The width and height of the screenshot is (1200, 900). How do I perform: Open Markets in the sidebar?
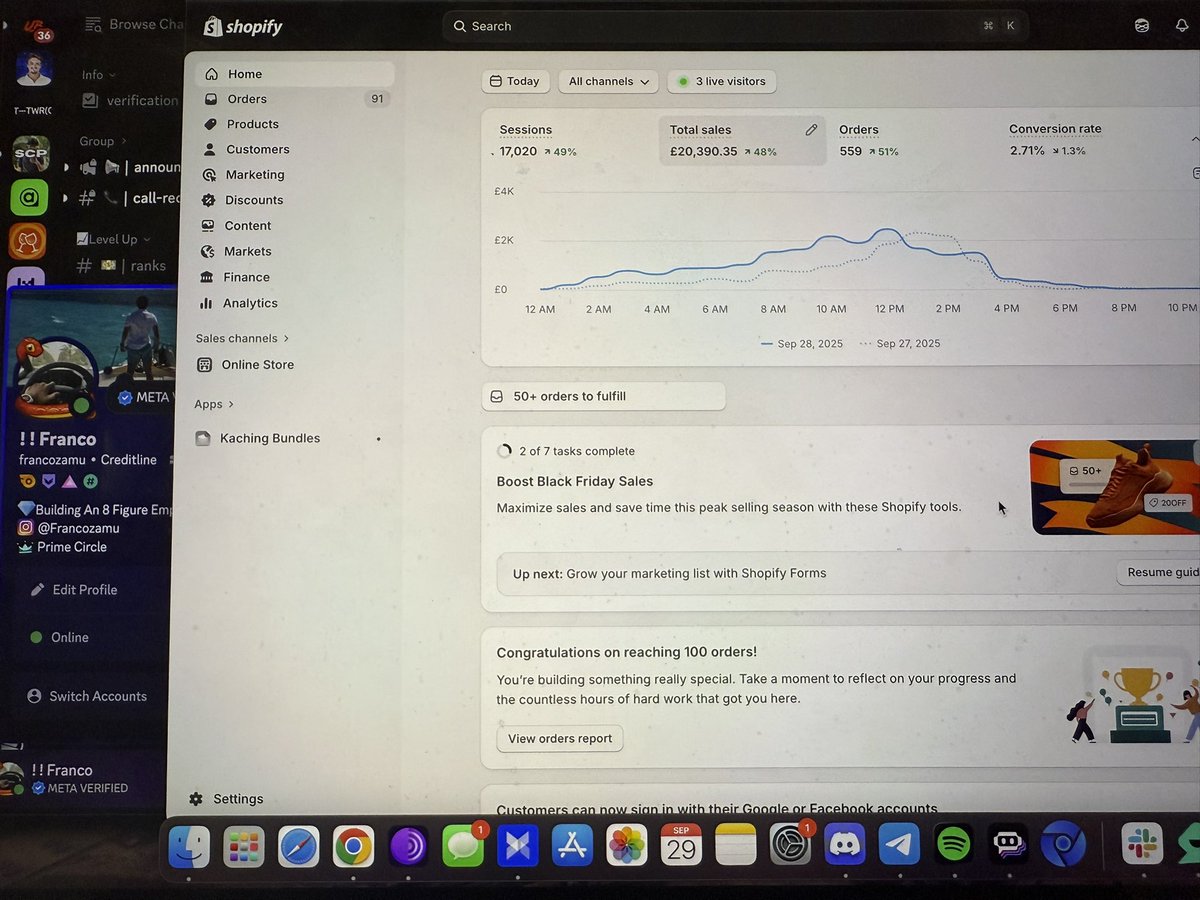pos(247,251)
